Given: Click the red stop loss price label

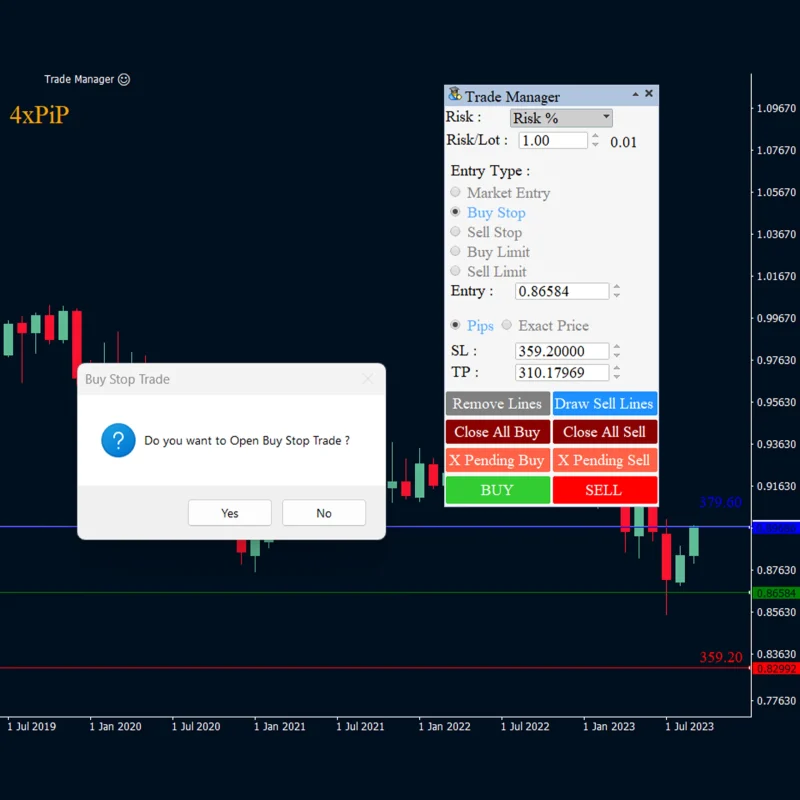Looking at the screenshot, I should [776, 668].
